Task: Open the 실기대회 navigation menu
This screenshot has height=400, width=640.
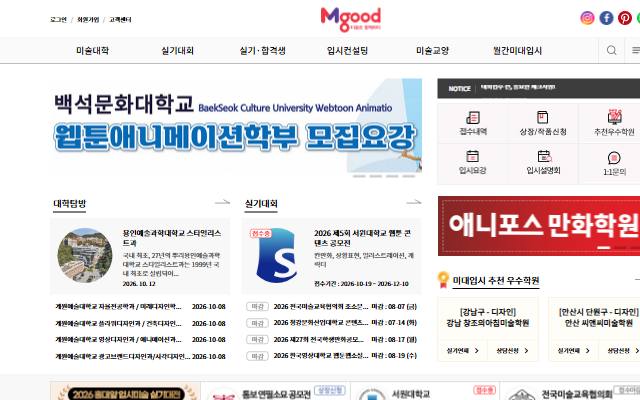Action: [x=178, y=51]
